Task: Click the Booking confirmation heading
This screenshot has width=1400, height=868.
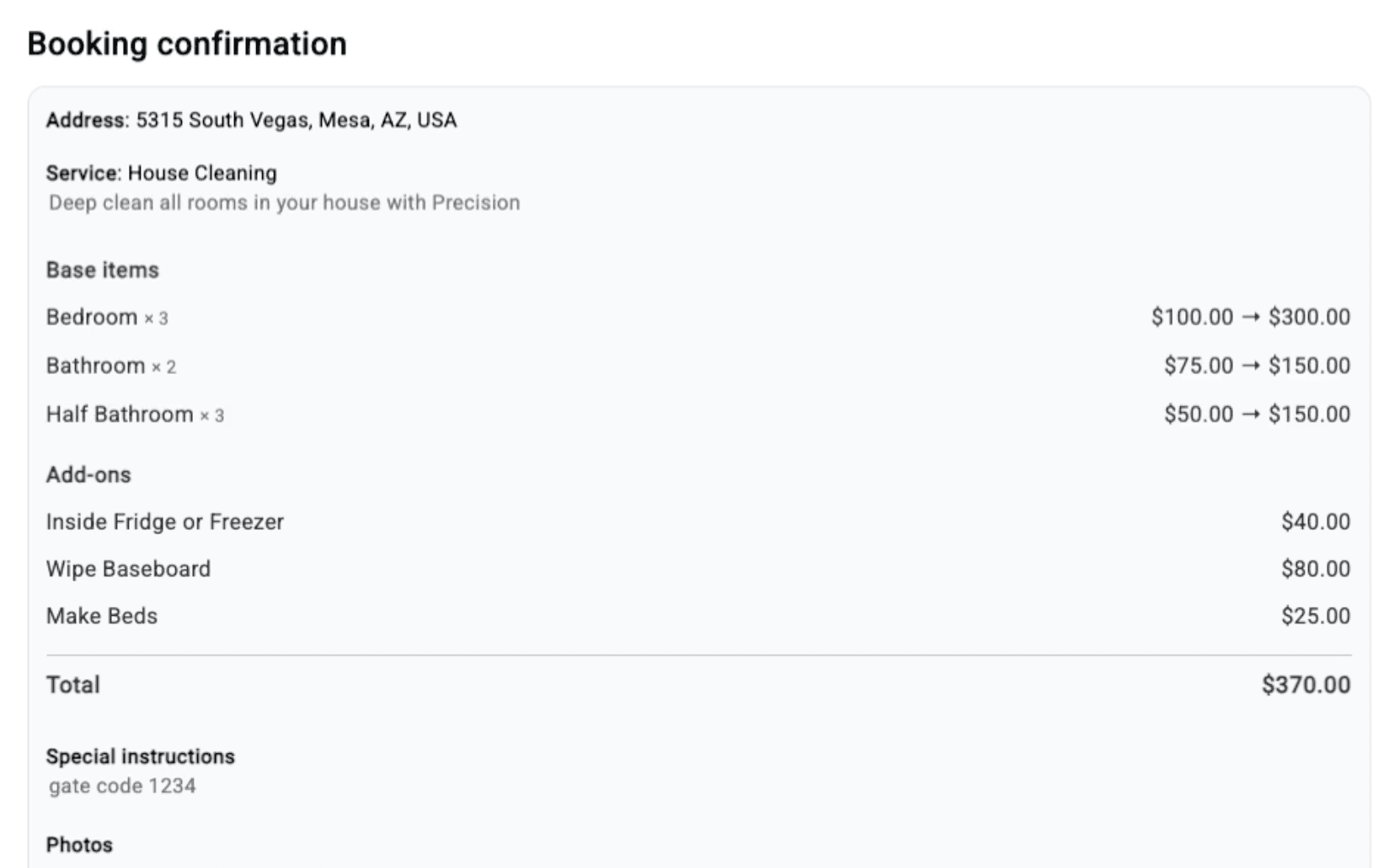Action: 186,44
